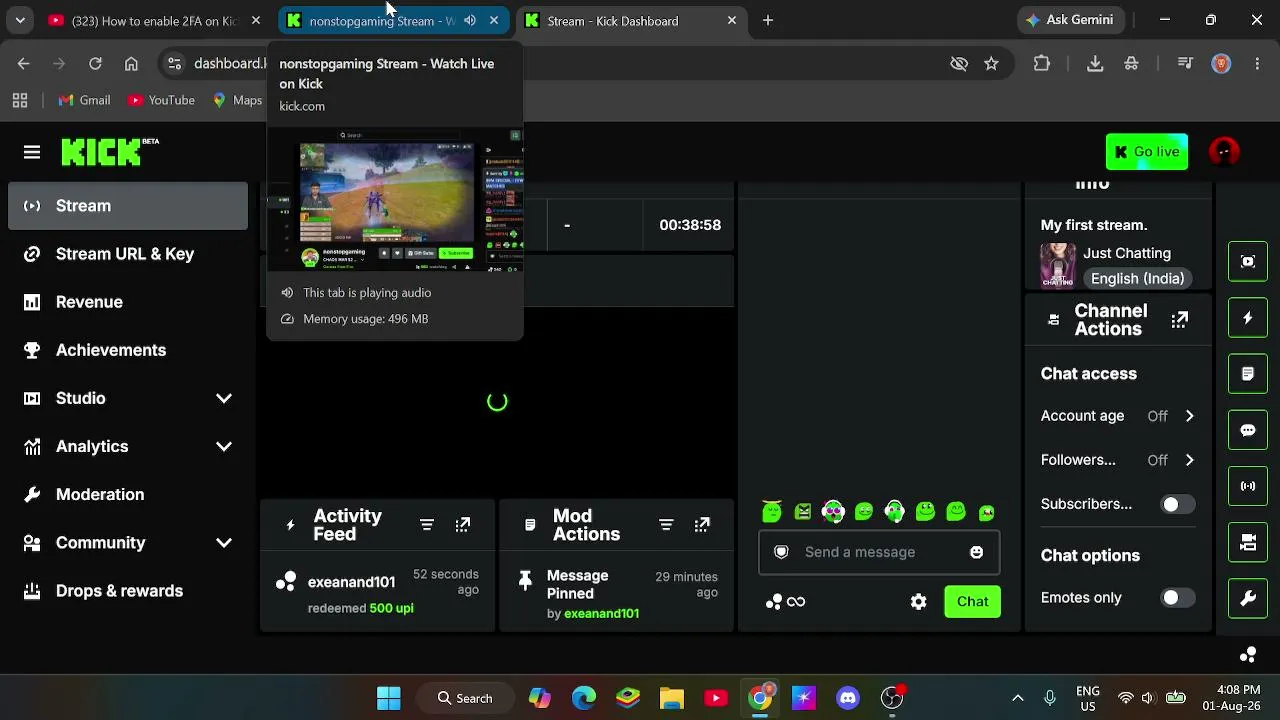
Task: Select the broadcast signal widget icon in right rail
Action: [x=1248, y=486]
